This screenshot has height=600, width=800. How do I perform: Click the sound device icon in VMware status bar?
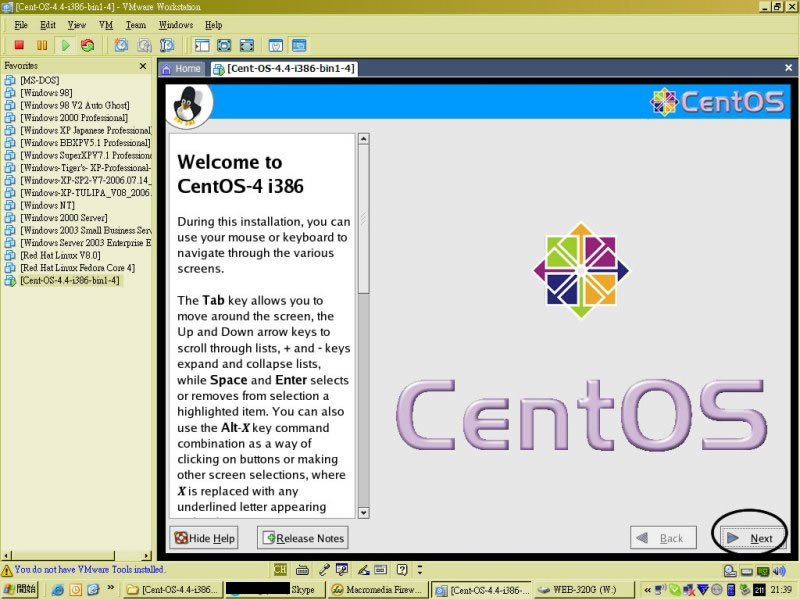point(779,570)
